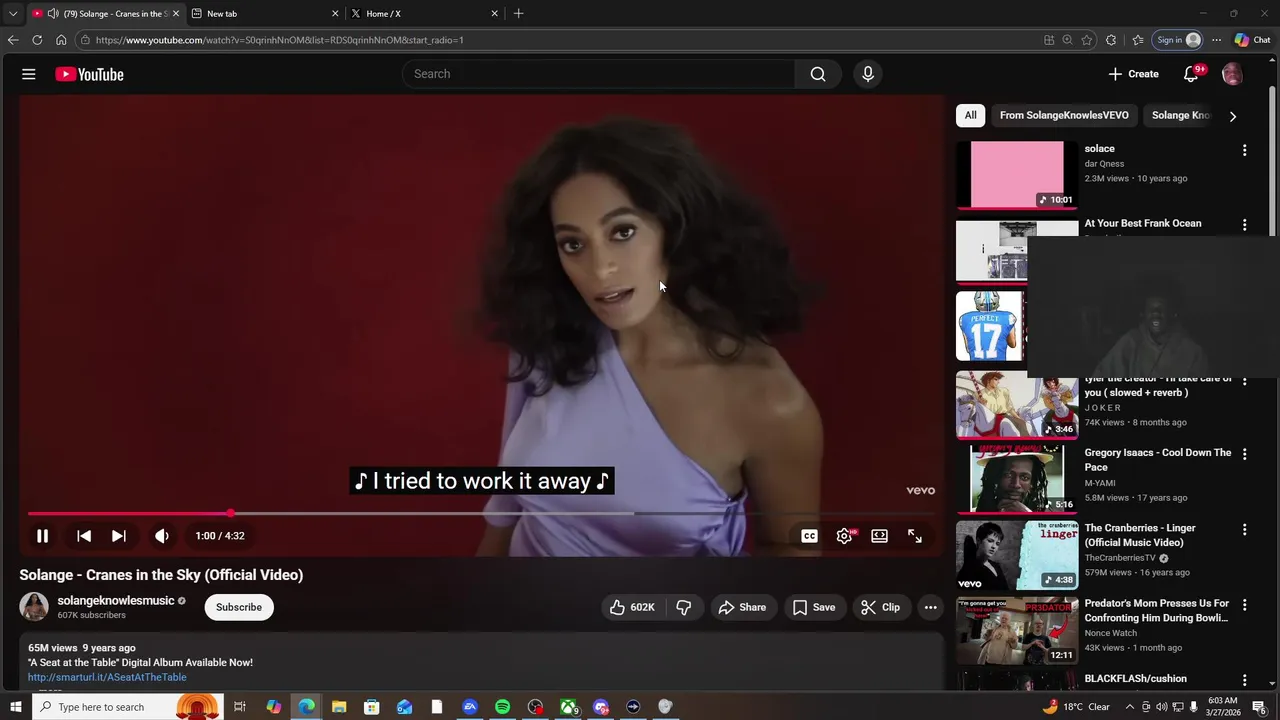Viewport: 1280px width, 720px height.
Task: Select the From SolangeKnowlesVEVO chip
Action: (x=1064, y=115)
